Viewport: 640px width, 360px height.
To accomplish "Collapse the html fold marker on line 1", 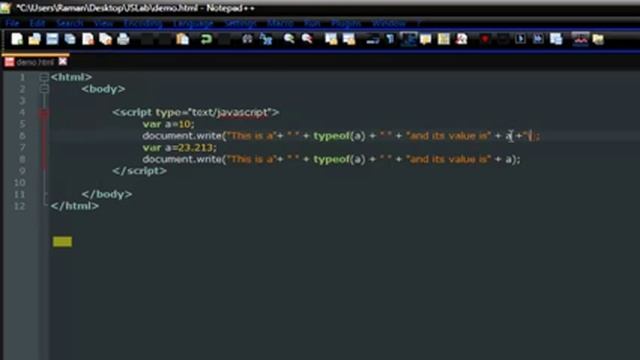I will [x=44, y=77].
